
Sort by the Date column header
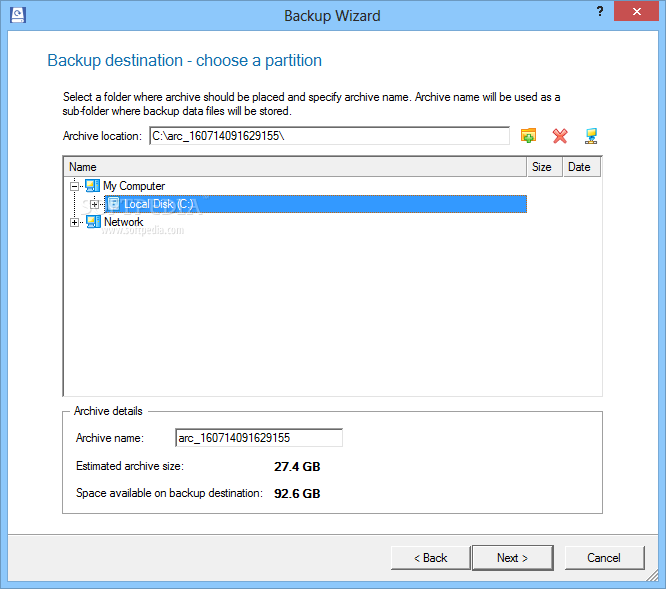(581, 167)
